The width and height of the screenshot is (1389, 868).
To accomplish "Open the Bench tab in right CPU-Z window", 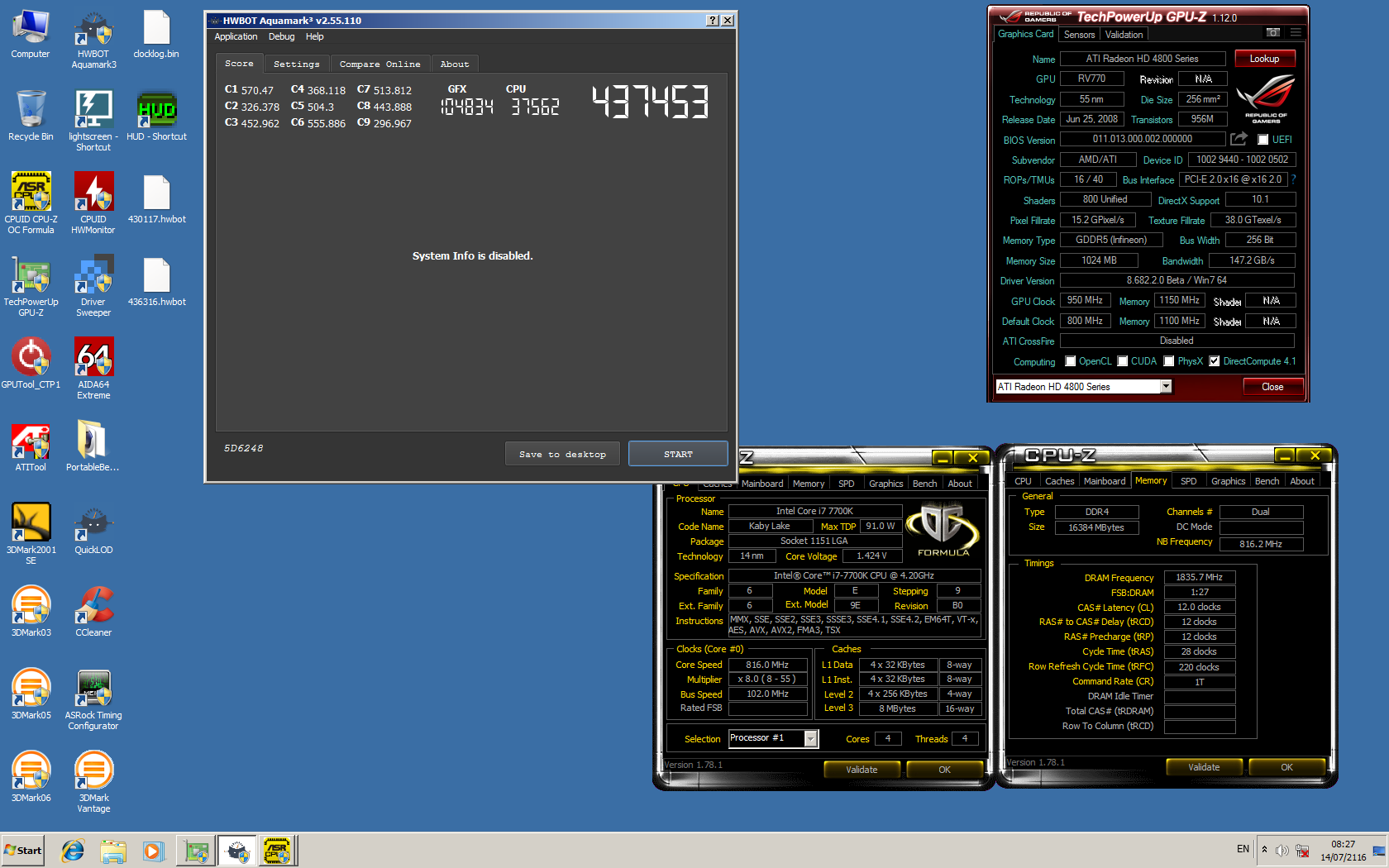I will tap(1266, 481).
